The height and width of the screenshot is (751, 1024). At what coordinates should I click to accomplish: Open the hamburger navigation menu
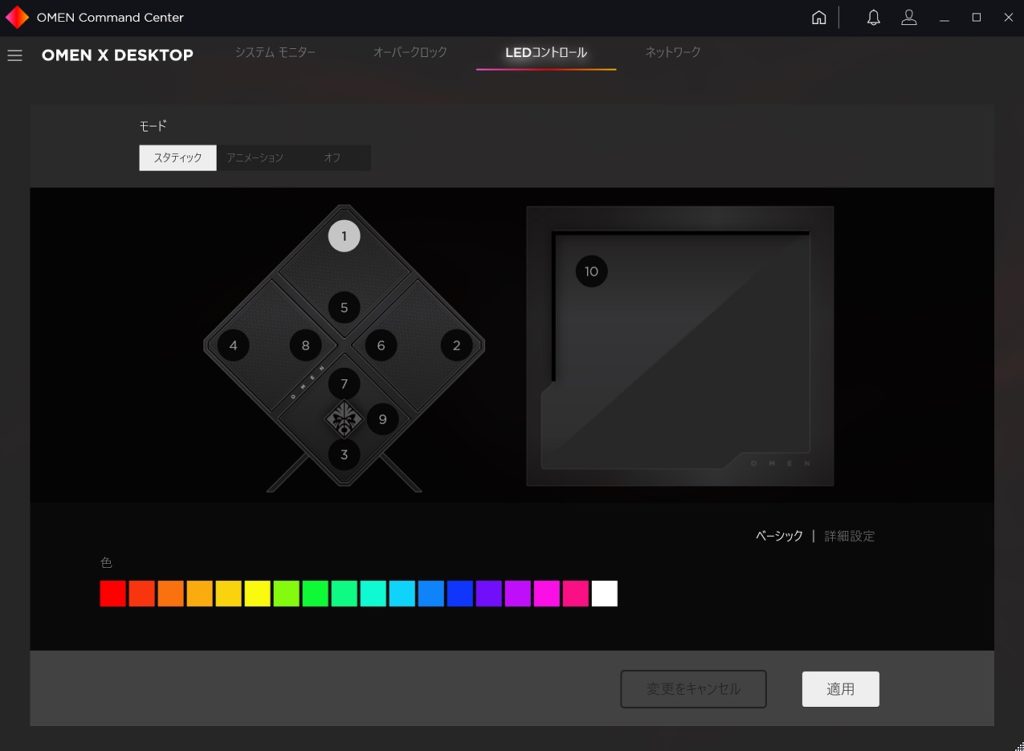click(x=15, y=56)
